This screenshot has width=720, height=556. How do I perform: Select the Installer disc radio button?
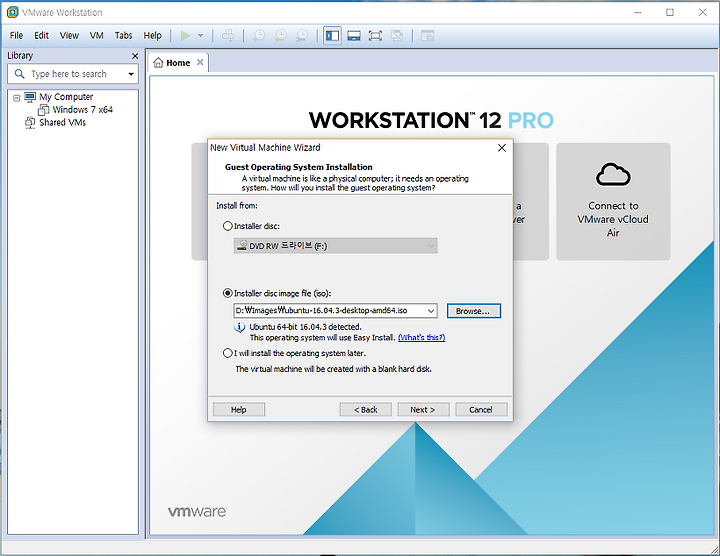tap(227, 226)
